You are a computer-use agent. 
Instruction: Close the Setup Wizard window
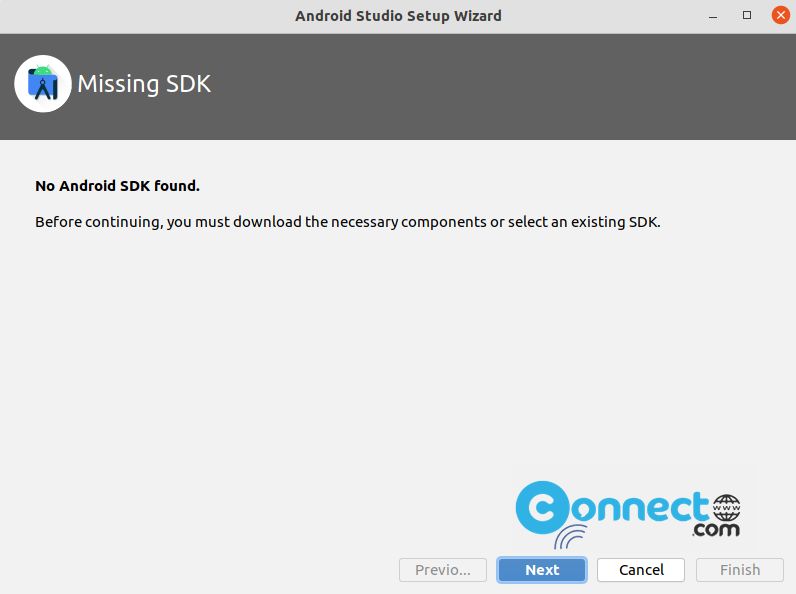tap(780, 15)
